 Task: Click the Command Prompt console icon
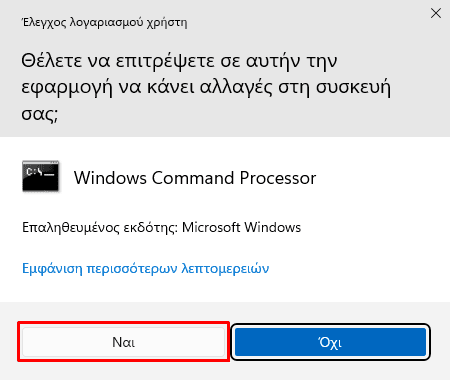[x=41, y=176]
